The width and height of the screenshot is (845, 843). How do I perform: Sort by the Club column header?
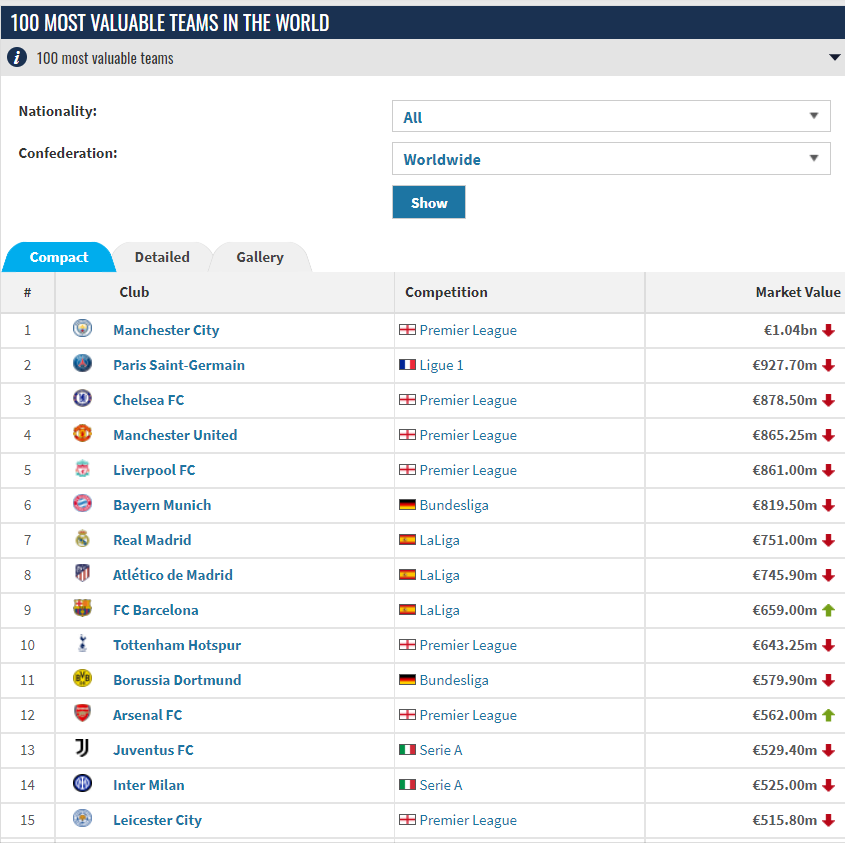click(x=134, y=292)
